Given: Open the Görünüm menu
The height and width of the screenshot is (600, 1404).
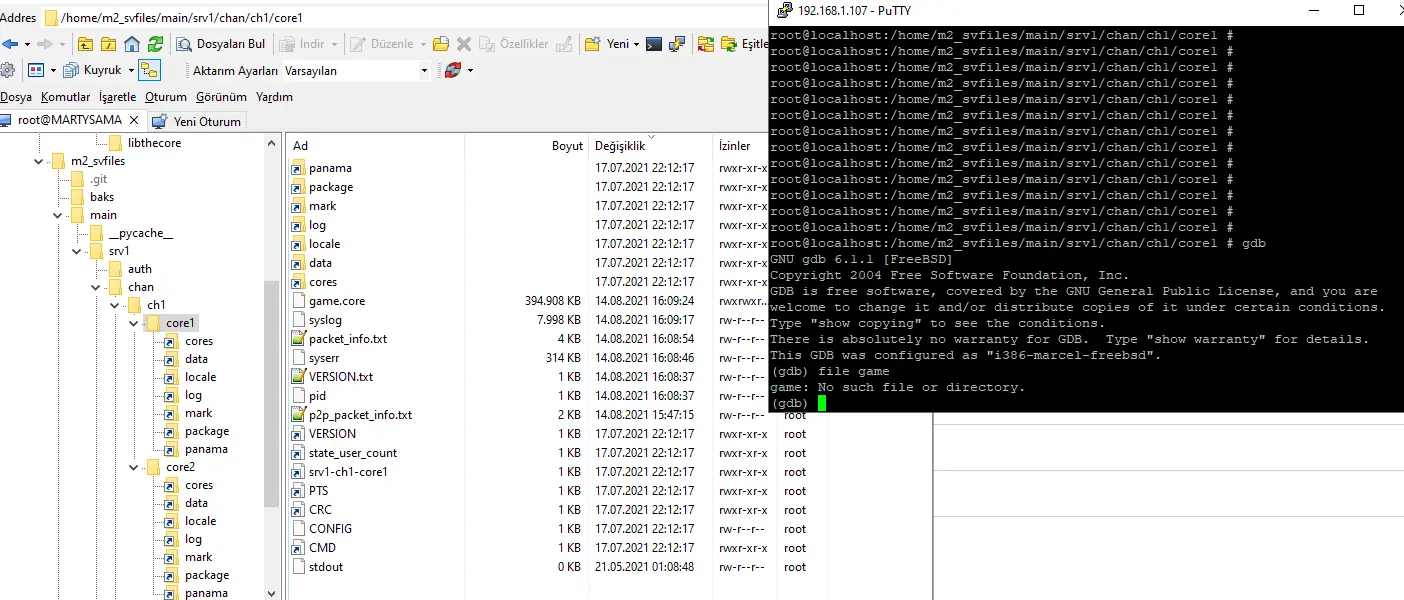Looking at the screenshot, I should 221,97.
